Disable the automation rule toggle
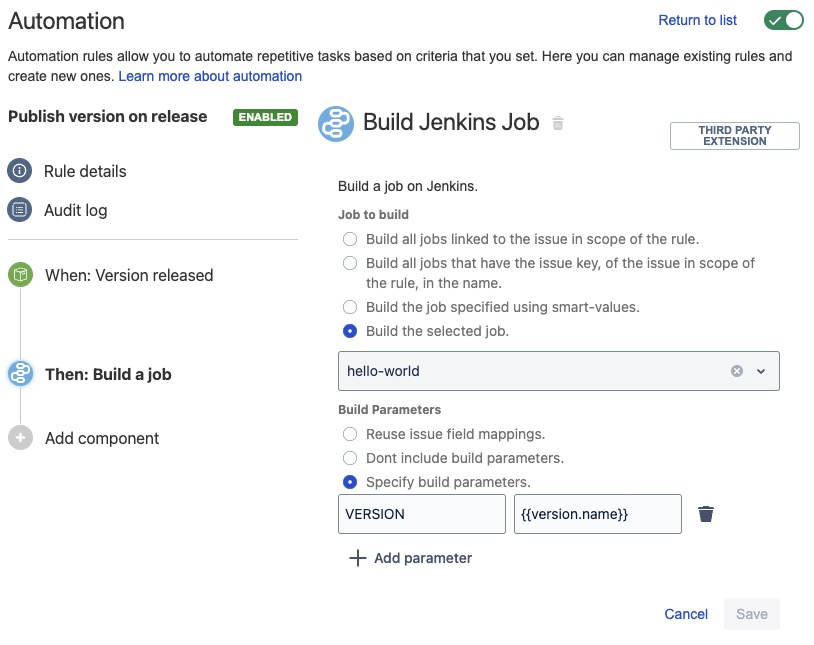The image size is (814, 645). coord(784,19)
